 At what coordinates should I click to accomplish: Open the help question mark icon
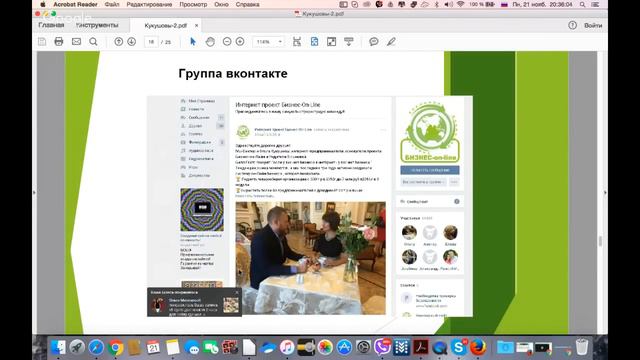point(572,25)
